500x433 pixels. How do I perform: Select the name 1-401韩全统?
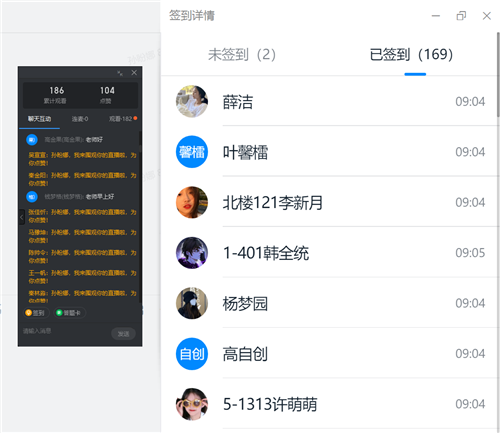266,253
